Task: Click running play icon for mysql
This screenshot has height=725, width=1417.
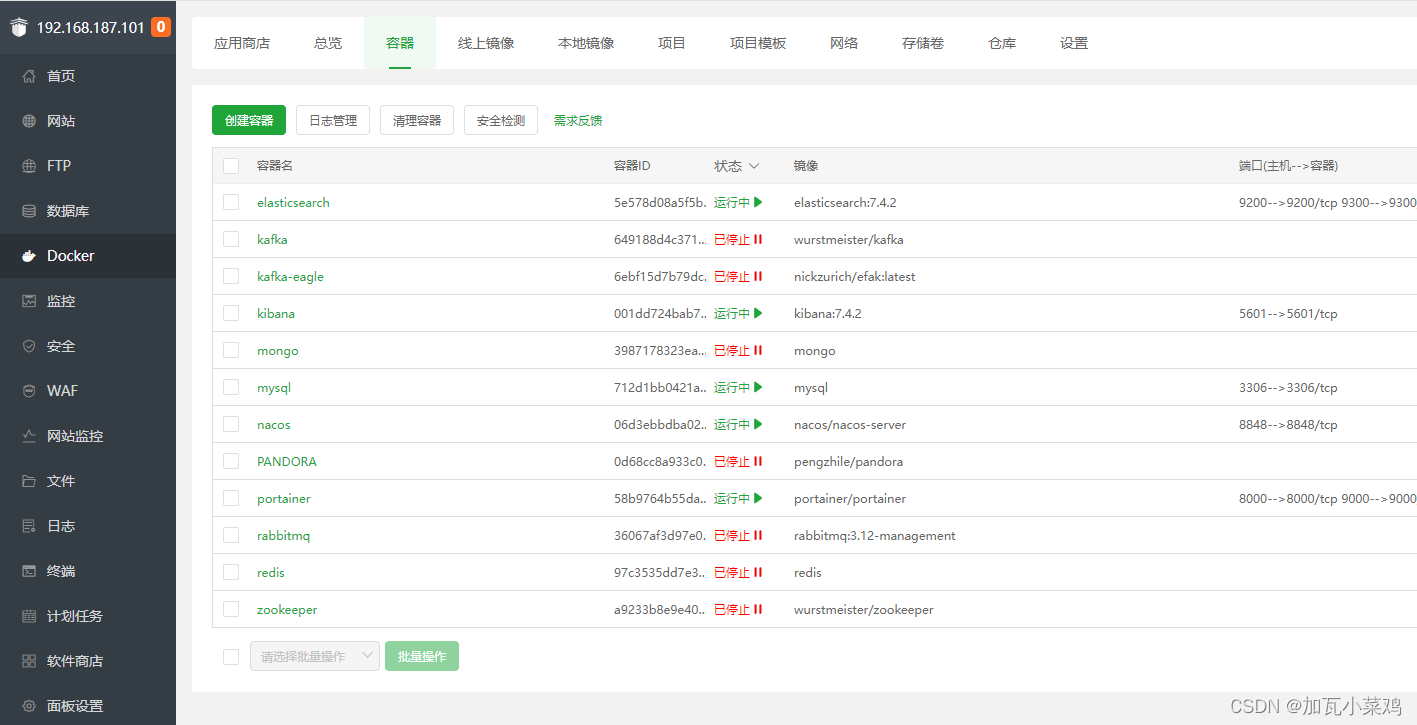Action: click(758, 387)
